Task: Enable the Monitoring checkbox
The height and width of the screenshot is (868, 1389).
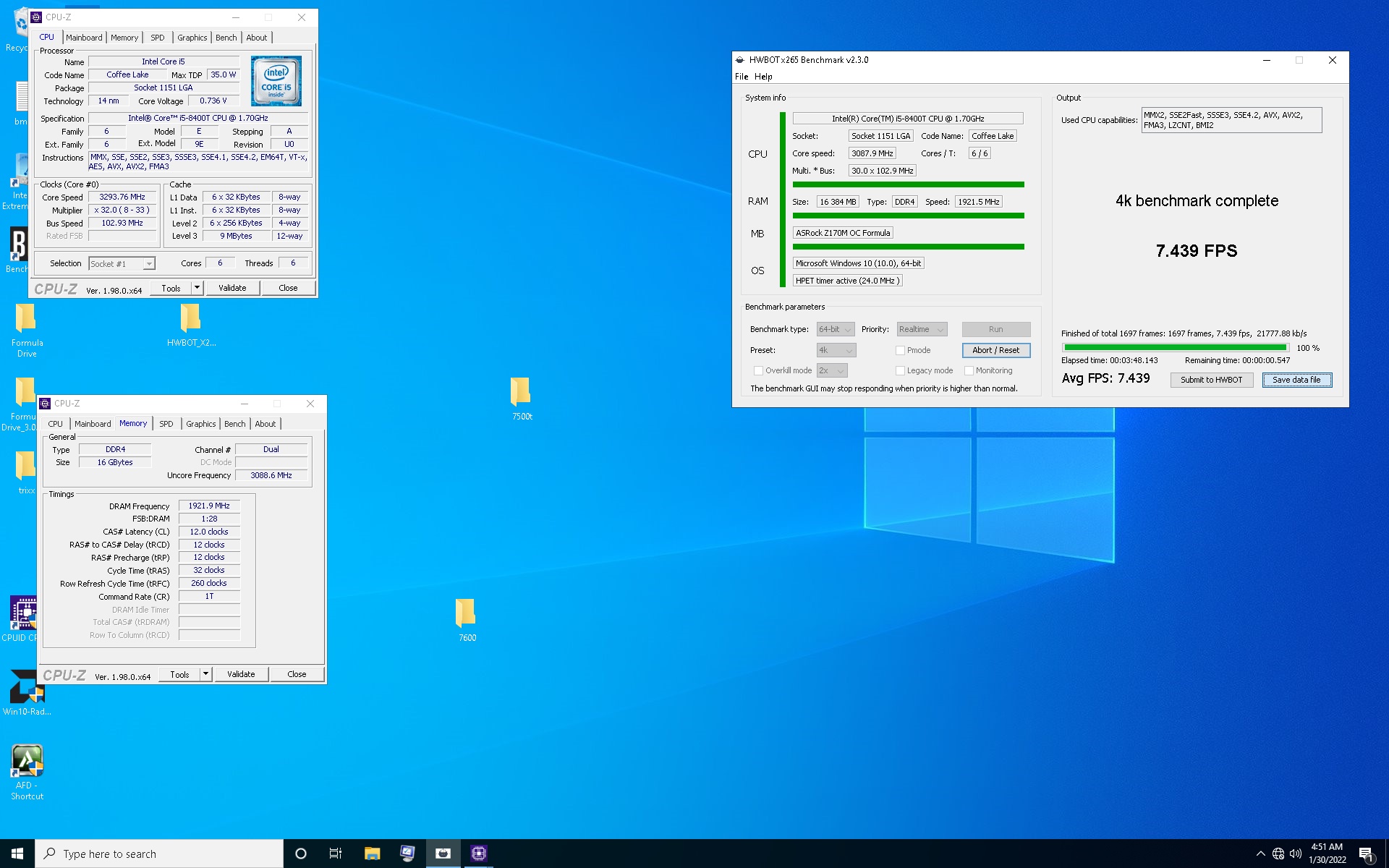Action: click(x=969, y=370)
